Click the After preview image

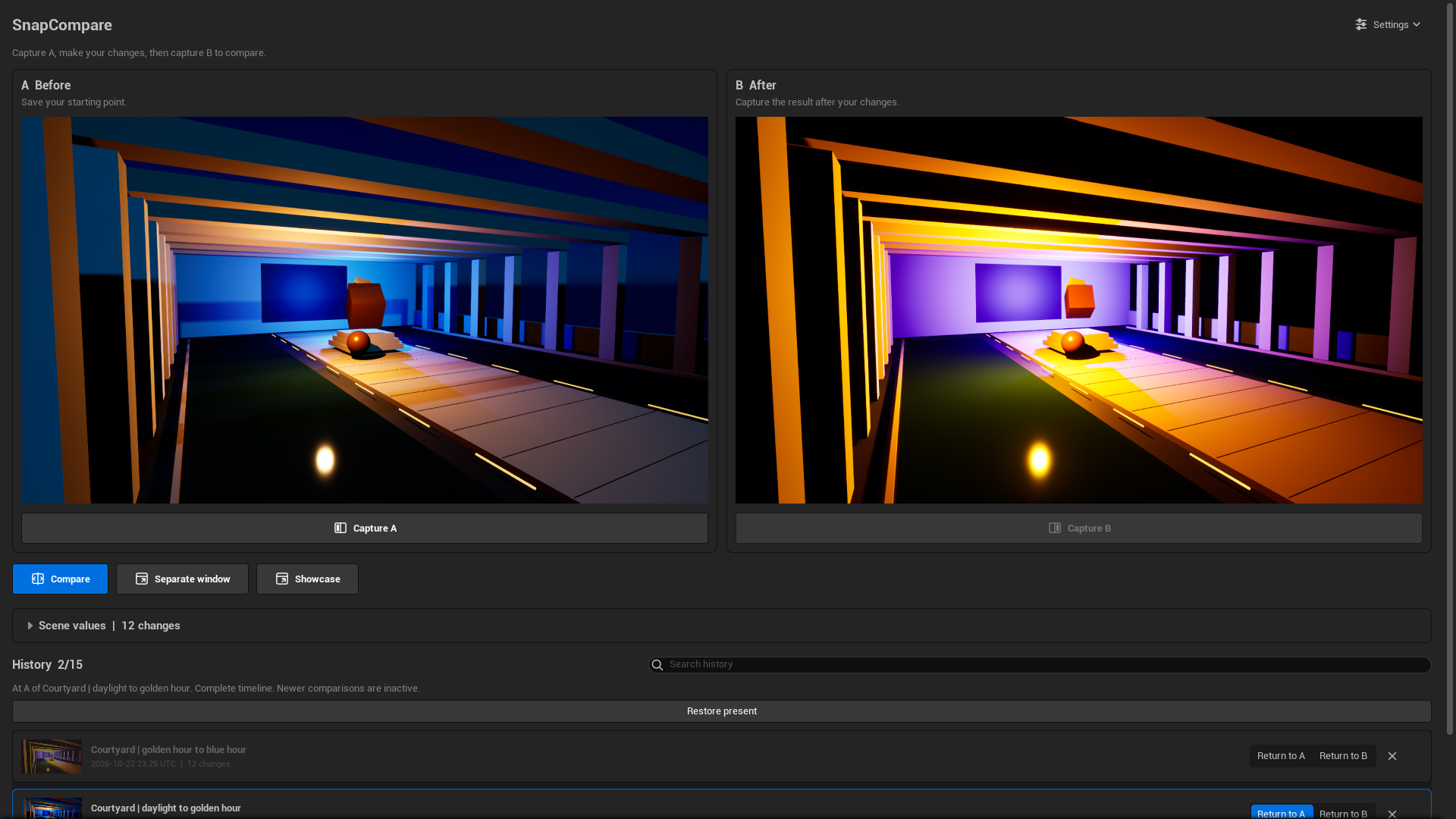[1078, 310]
